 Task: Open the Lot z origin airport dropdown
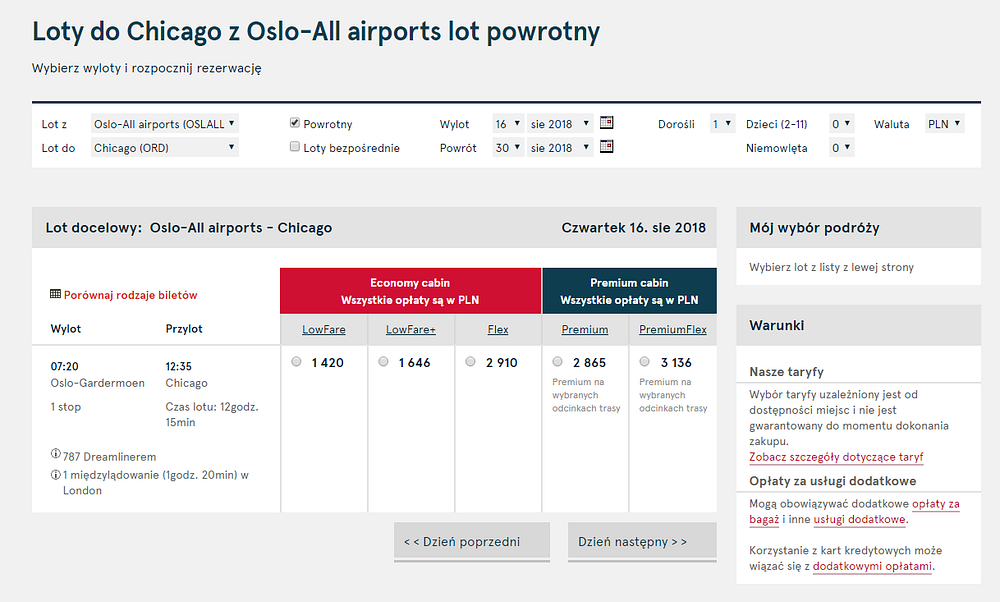pyautogui.click(x=165, y=124)
